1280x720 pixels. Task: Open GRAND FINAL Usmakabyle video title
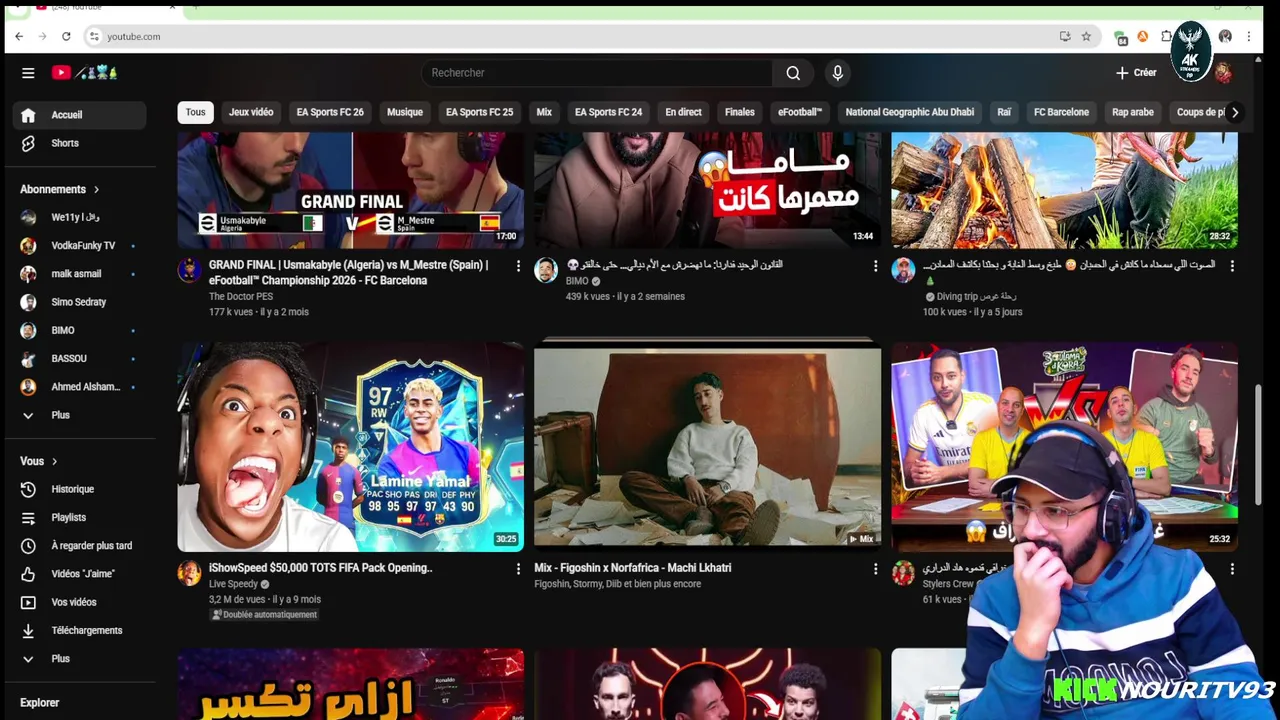(x=348, y=273)
